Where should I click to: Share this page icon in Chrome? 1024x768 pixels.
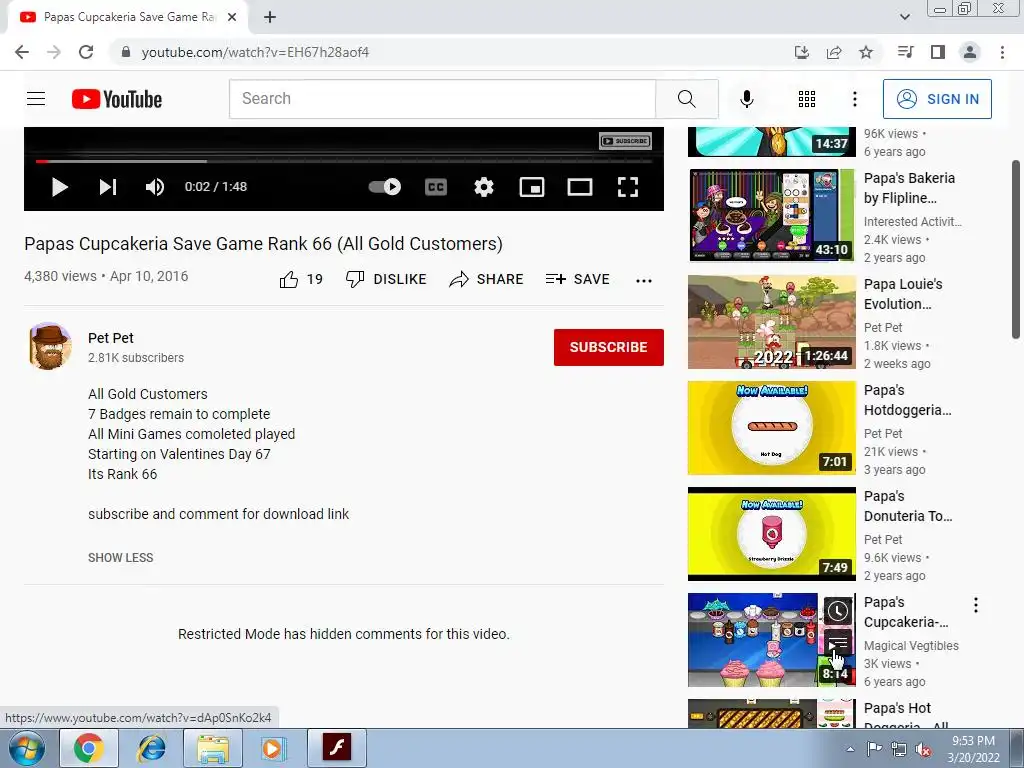click(834, 52)
